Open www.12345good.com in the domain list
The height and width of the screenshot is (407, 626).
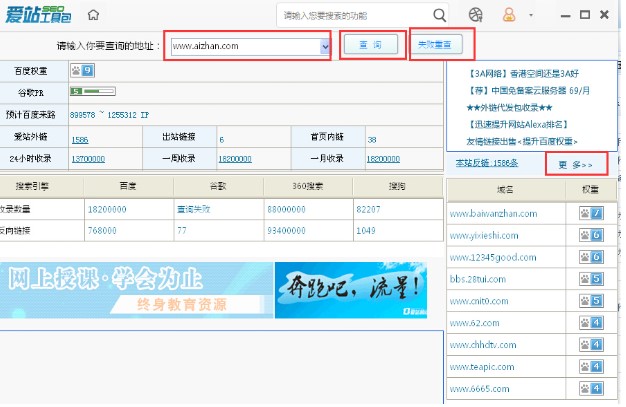(493, 257)
